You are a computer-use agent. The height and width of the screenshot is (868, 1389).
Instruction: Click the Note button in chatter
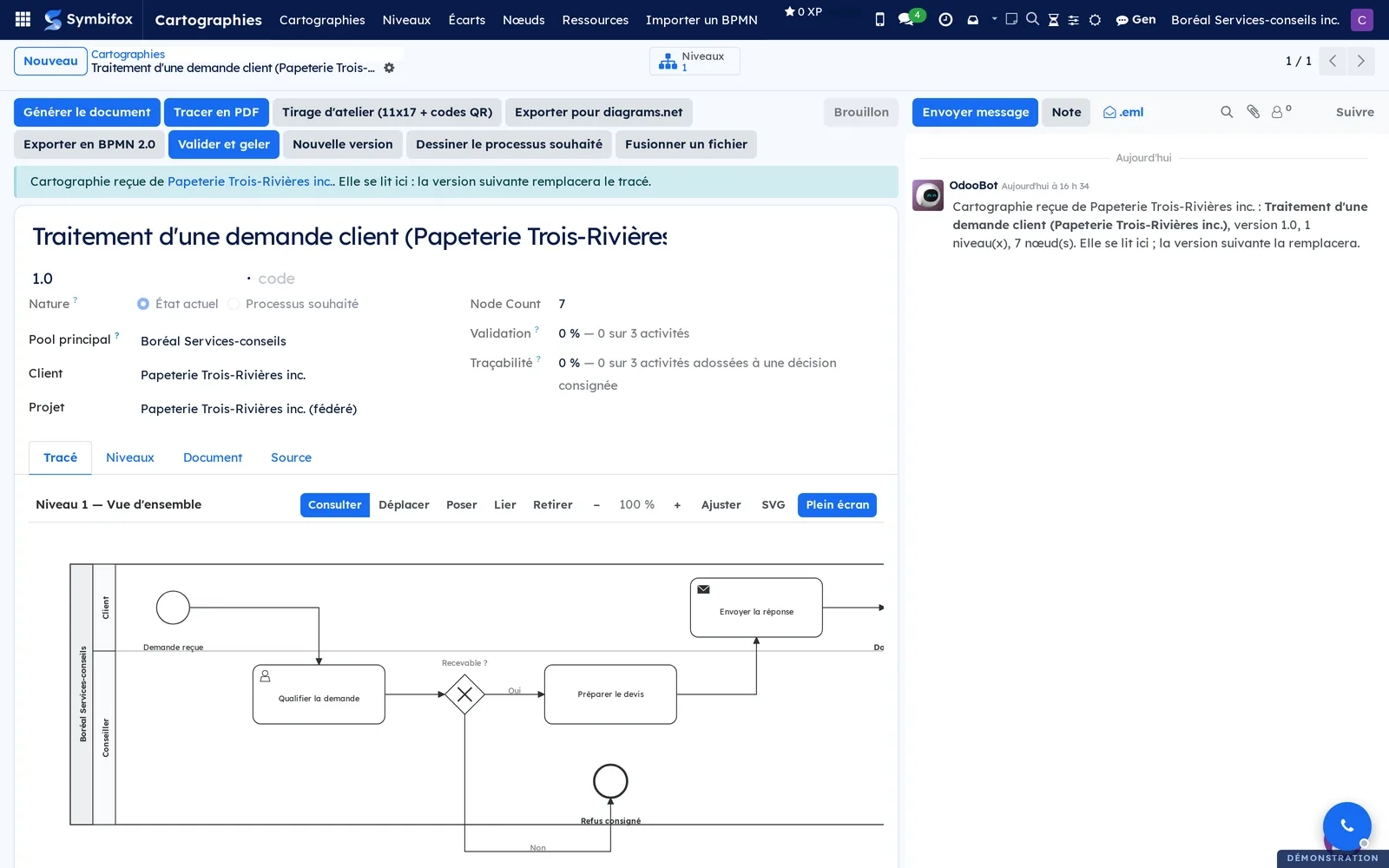coord(1066,112)
